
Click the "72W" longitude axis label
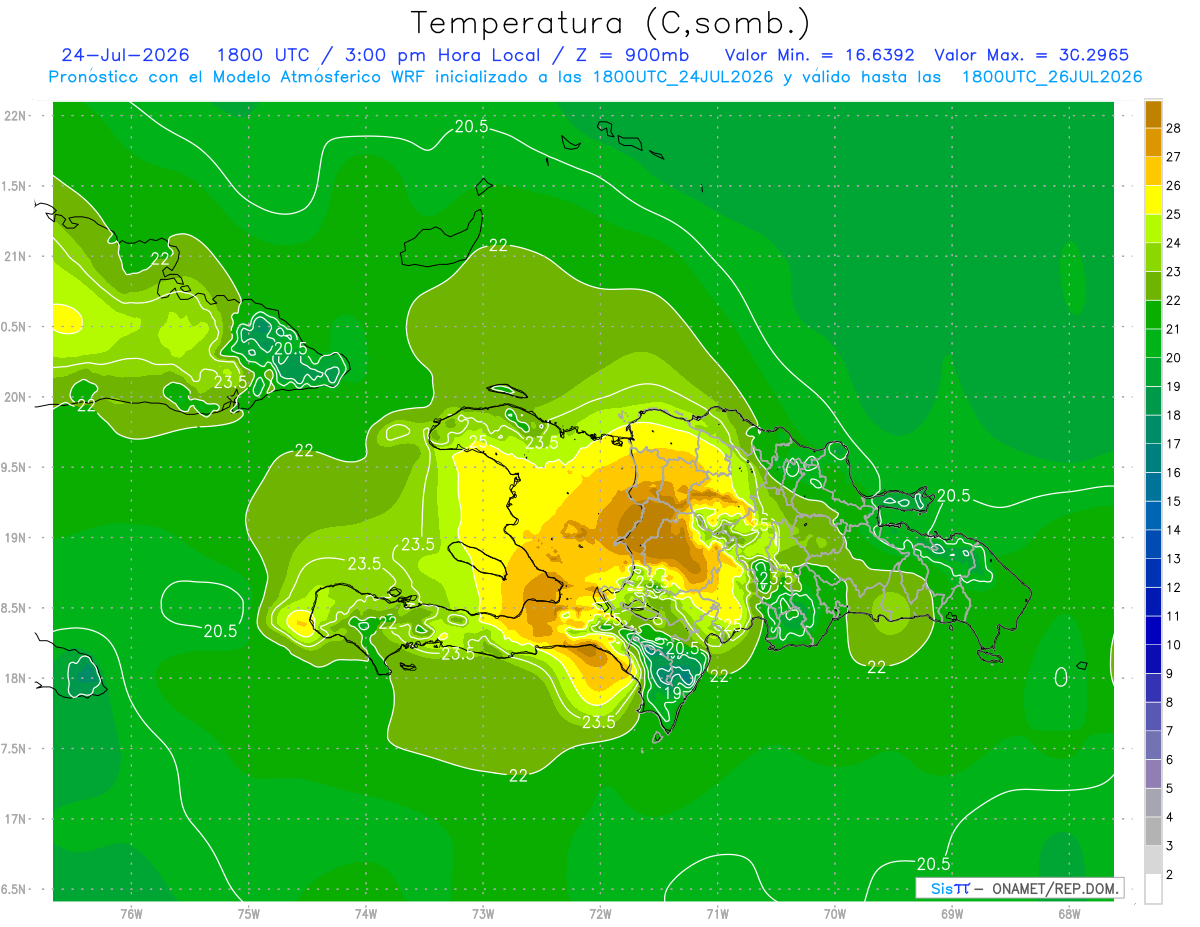click(x=600, y=913)
